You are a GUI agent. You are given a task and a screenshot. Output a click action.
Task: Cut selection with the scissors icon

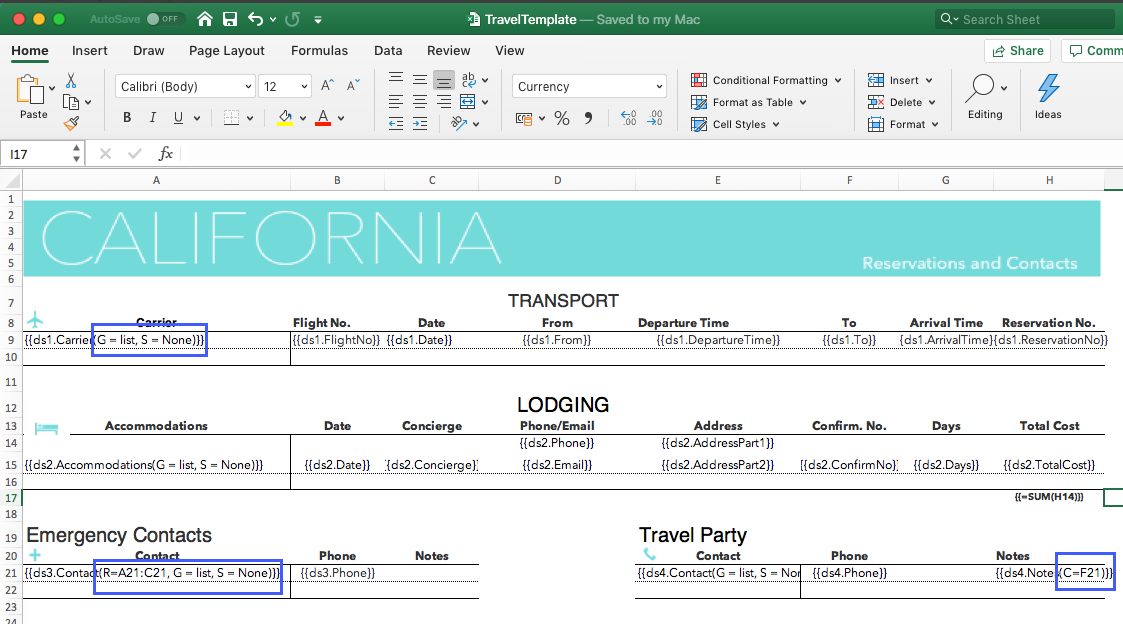(x=71, y=80)
